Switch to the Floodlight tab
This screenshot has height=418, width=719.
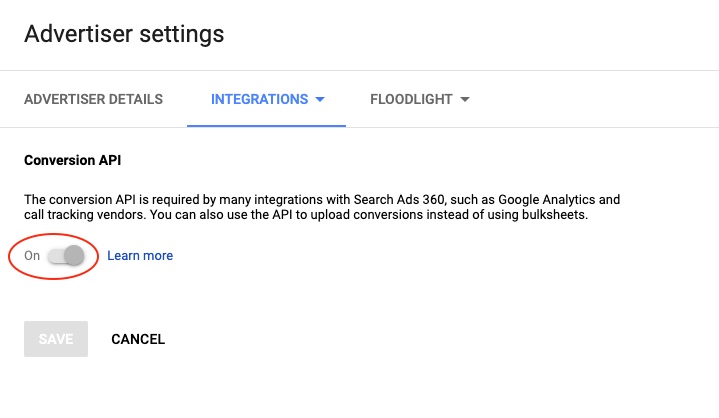[x=411, y=99]
